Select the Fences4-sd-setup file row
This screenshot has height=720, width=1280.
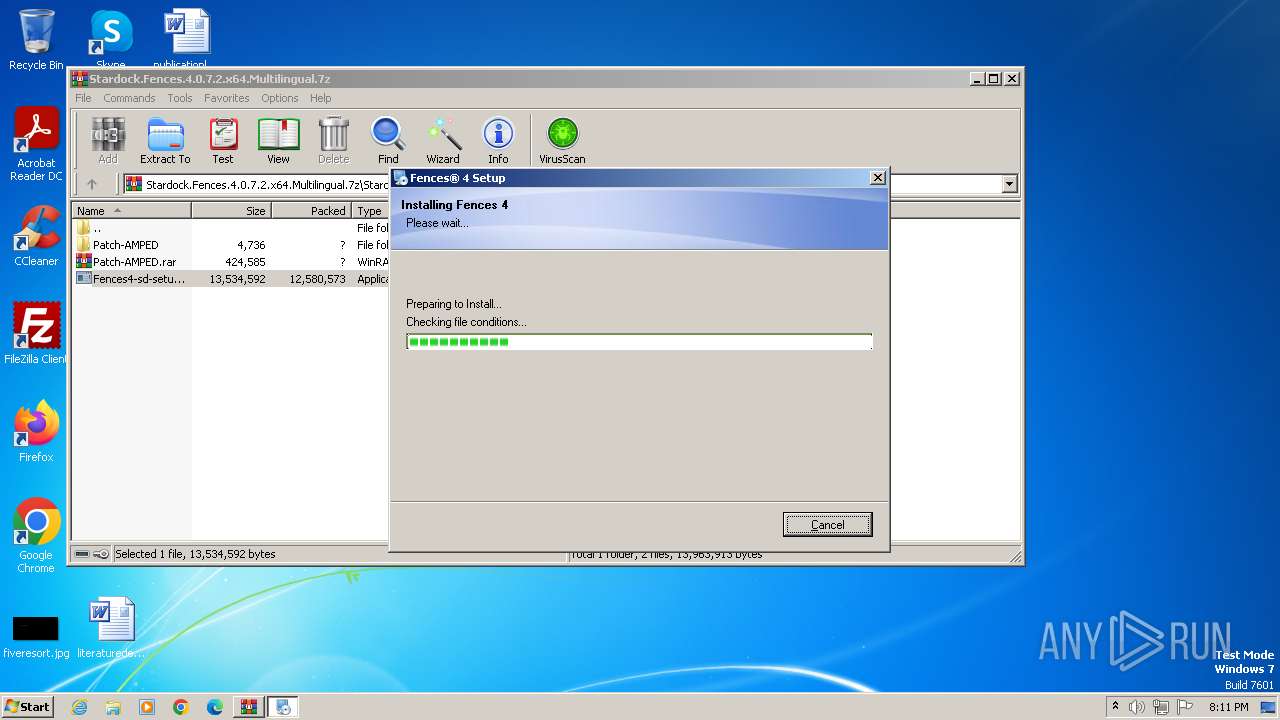[232, 279]
